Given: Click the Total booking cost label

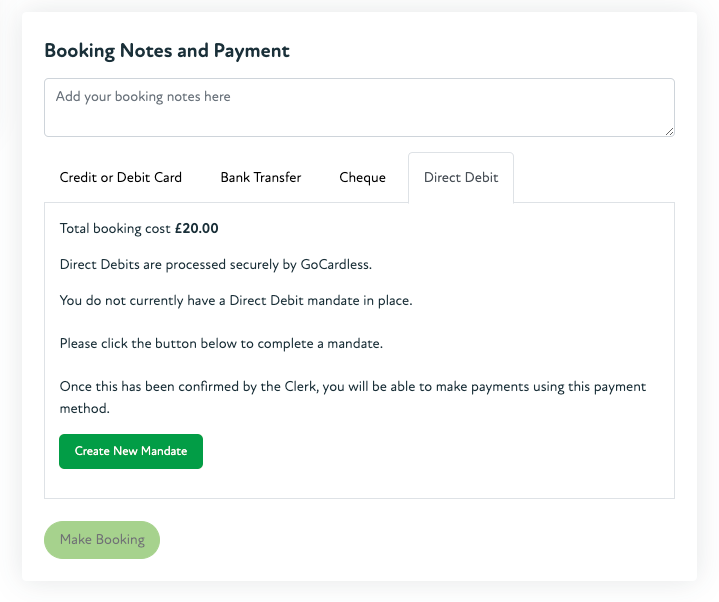Looking at the screenshot, I should (x=115, y=229).
